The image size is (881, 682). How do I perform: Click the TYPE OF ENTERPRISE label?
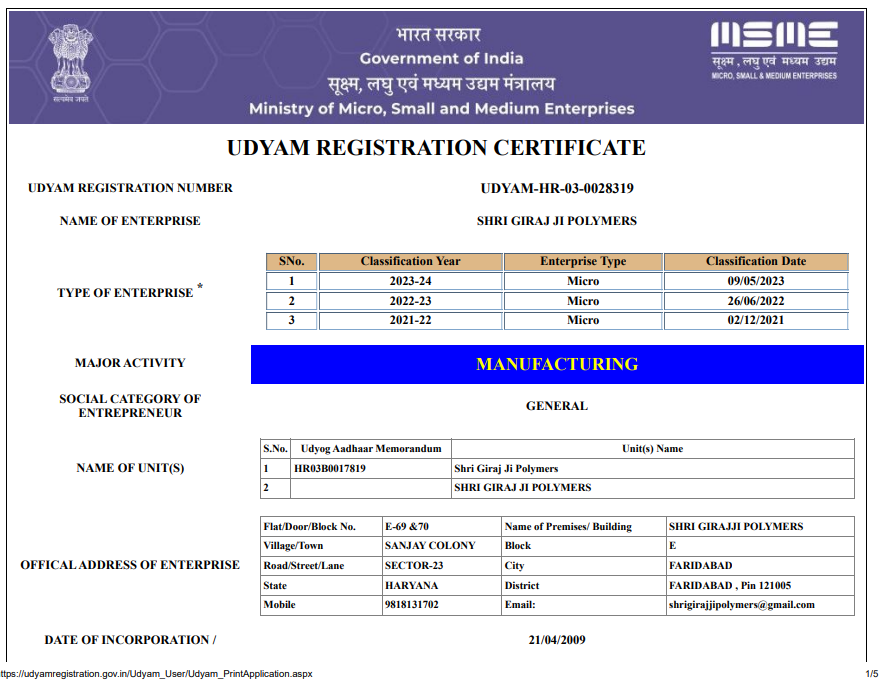130,292
